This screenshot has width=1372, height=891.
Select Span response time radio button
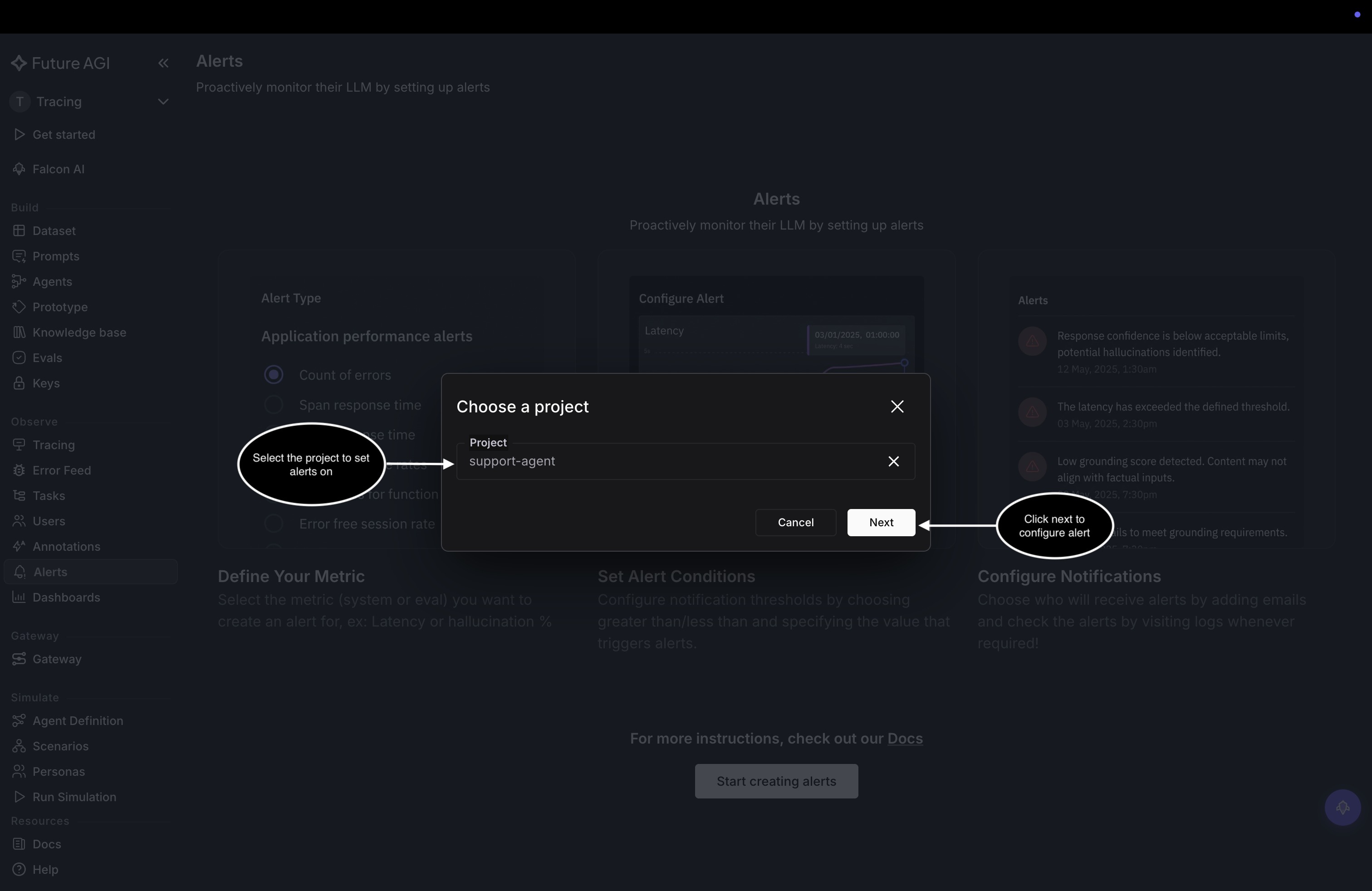pos(273,405)
